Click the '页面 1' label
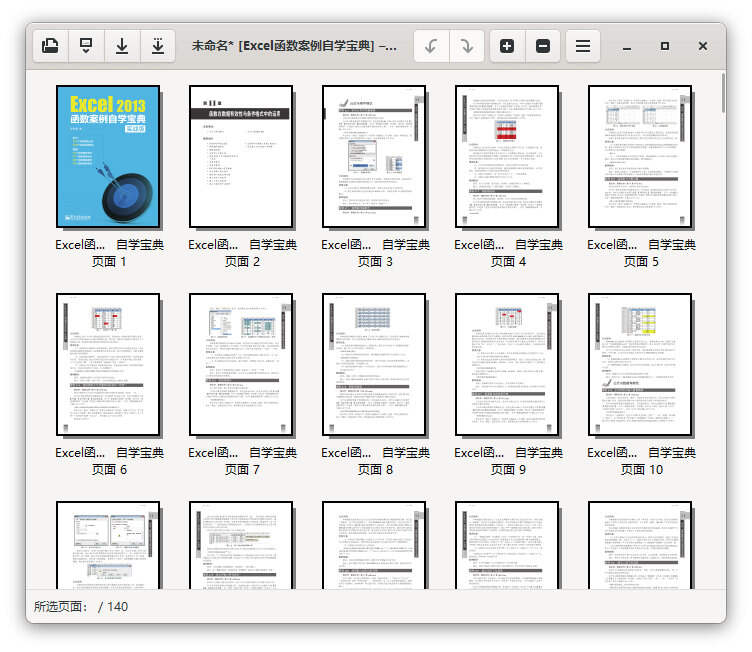Image resolution: width=752 pixels, height=652 pixels. coord(109,261)
